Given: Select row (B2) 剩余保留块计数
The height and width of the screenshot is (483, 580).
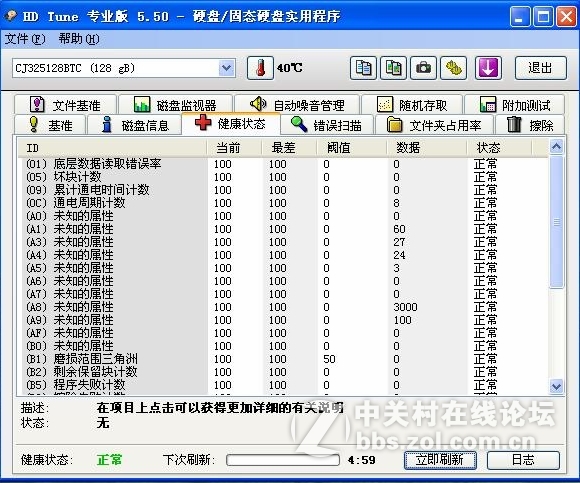Looking at the screenshot, I should [283, 372].
